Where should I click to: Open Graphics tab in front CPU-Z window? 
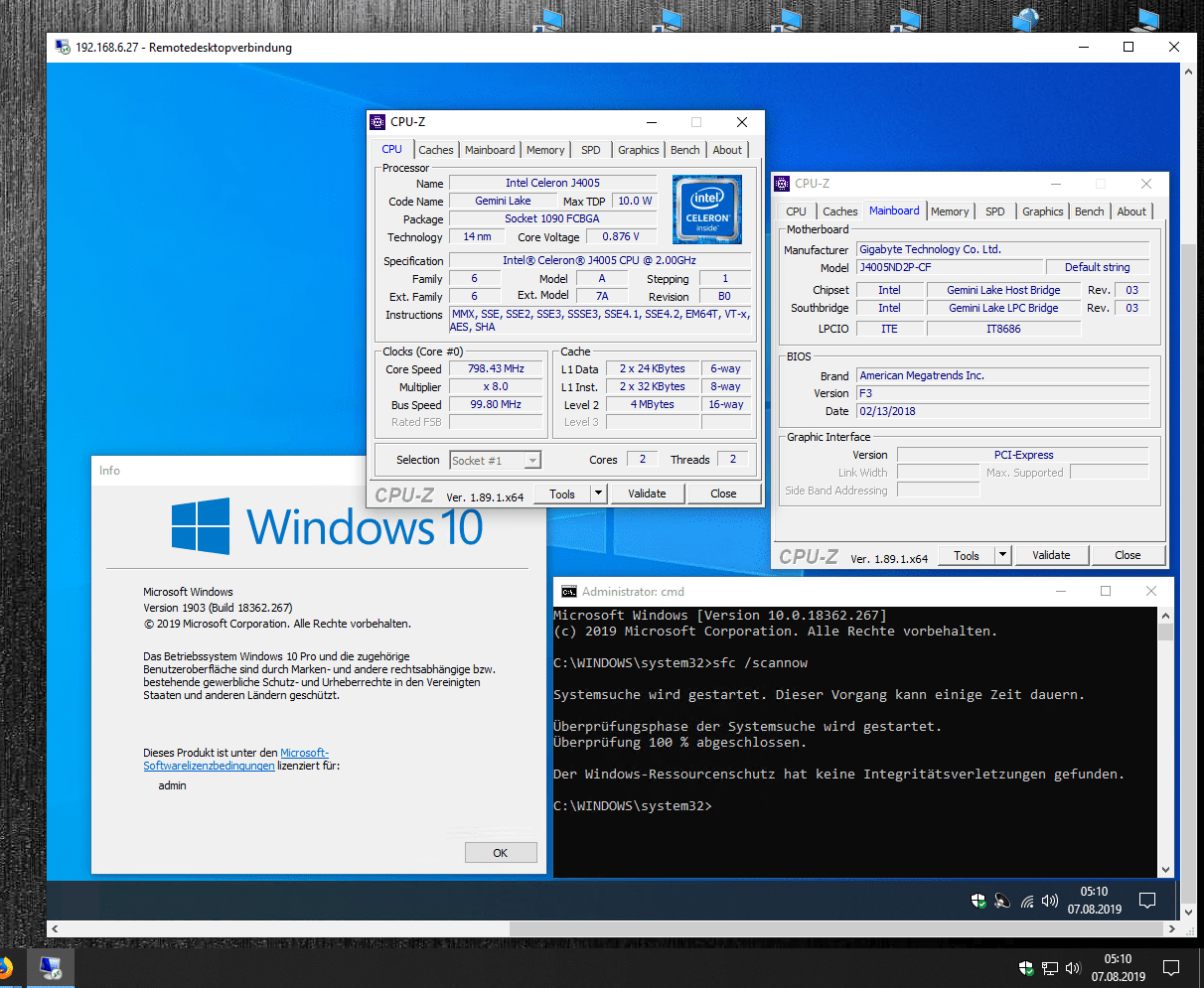[x=639, y=150]
